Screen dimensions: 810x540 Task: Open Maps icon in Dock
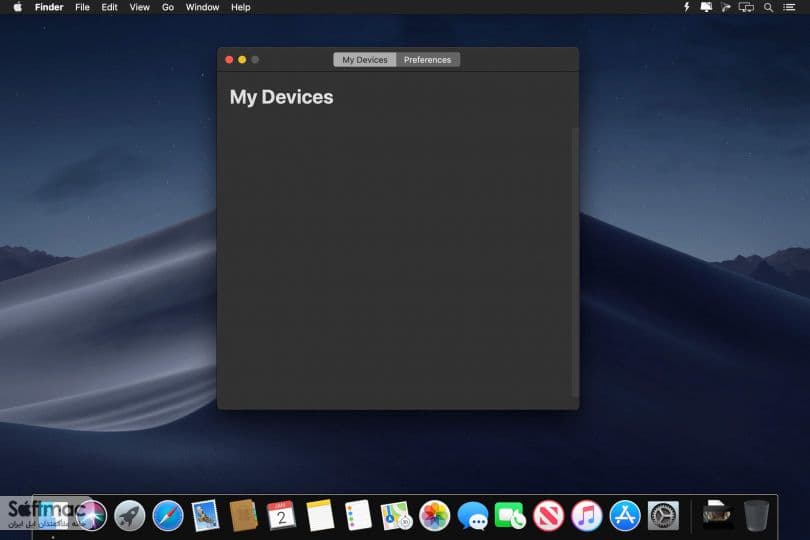pyautogui.click(x=396, y=516)
